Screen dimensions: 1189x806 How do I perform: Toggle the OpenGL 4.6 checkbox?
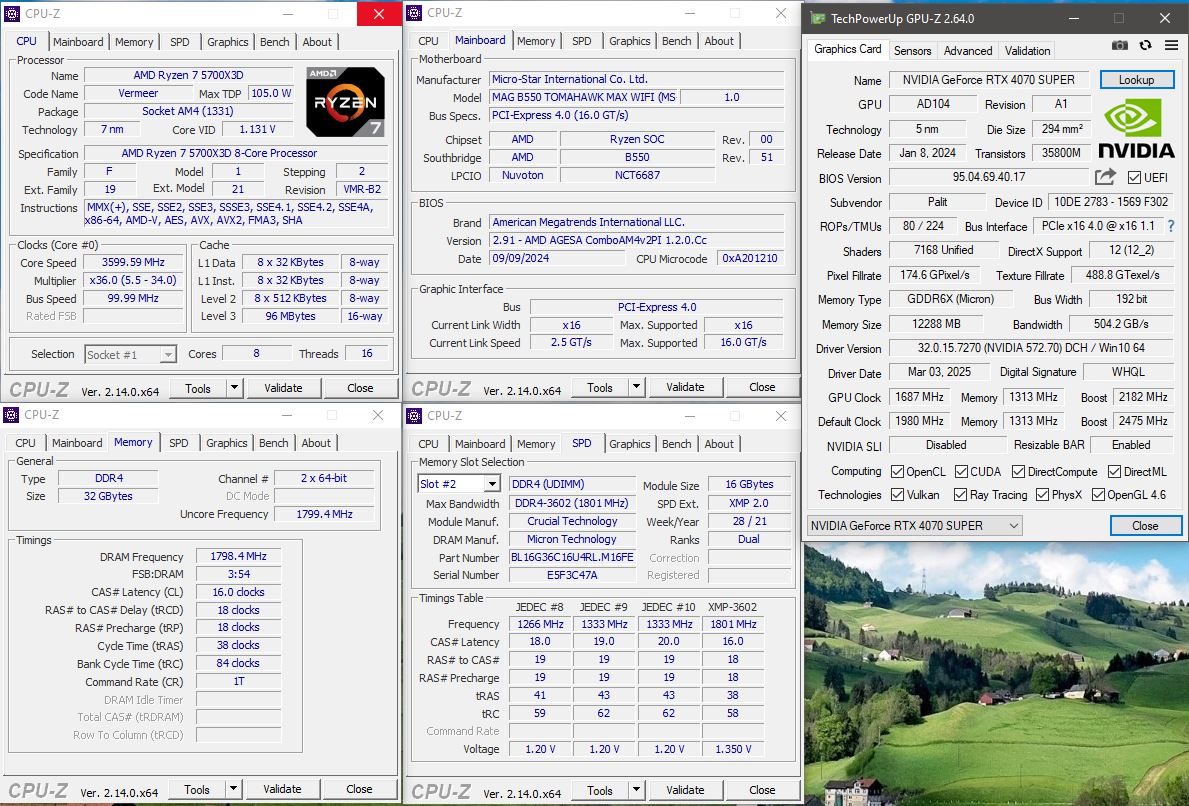click(1098, 494)
